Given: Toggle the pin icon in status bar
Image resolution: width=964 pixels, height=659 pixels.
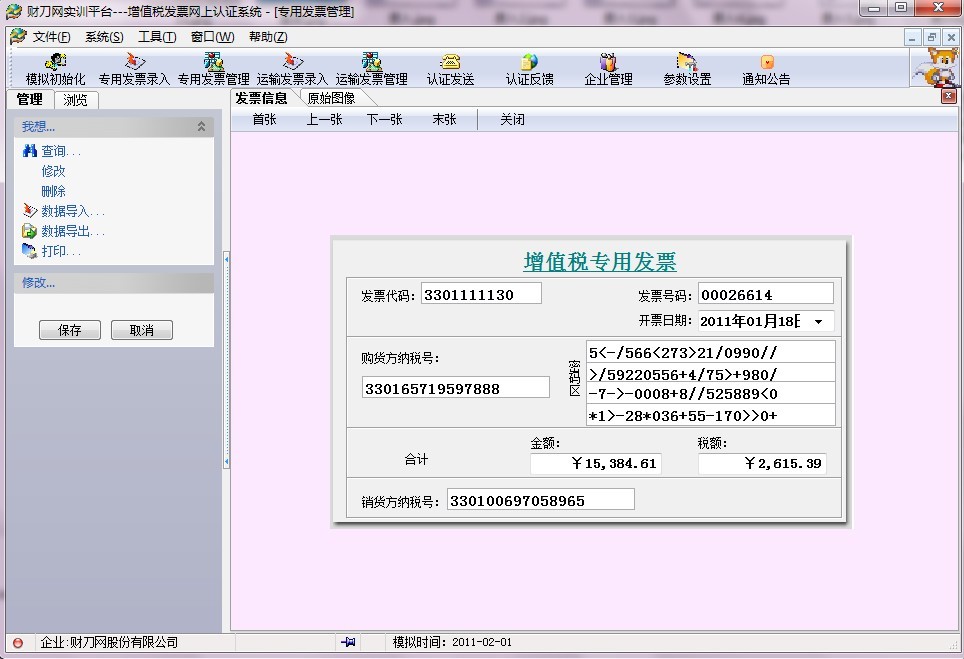Looking at the screenshot, I should (348, 642).
